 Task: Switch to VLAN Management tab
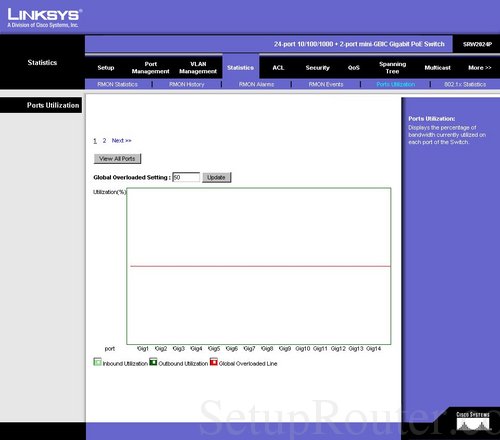coord(198,68)
